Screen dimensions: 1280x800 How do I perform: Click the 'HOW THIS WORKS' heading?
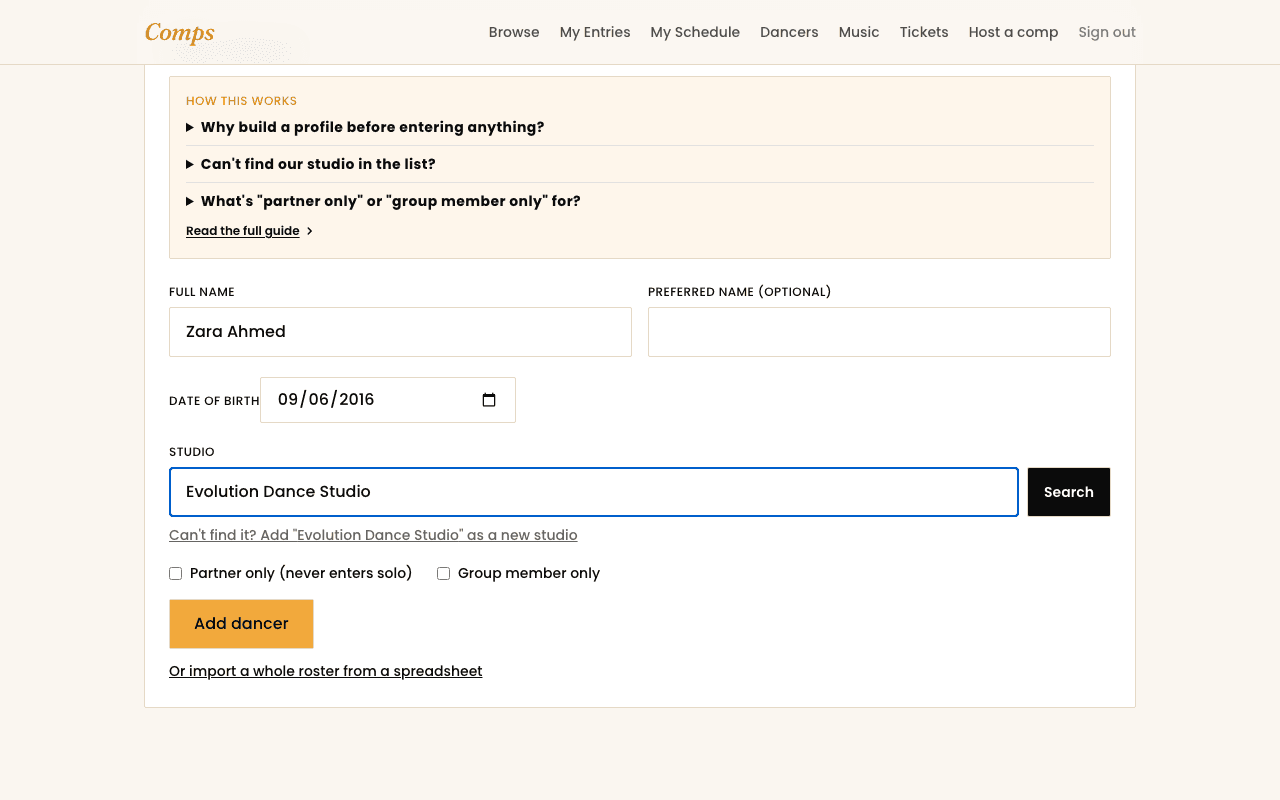[x=241, y=101]
